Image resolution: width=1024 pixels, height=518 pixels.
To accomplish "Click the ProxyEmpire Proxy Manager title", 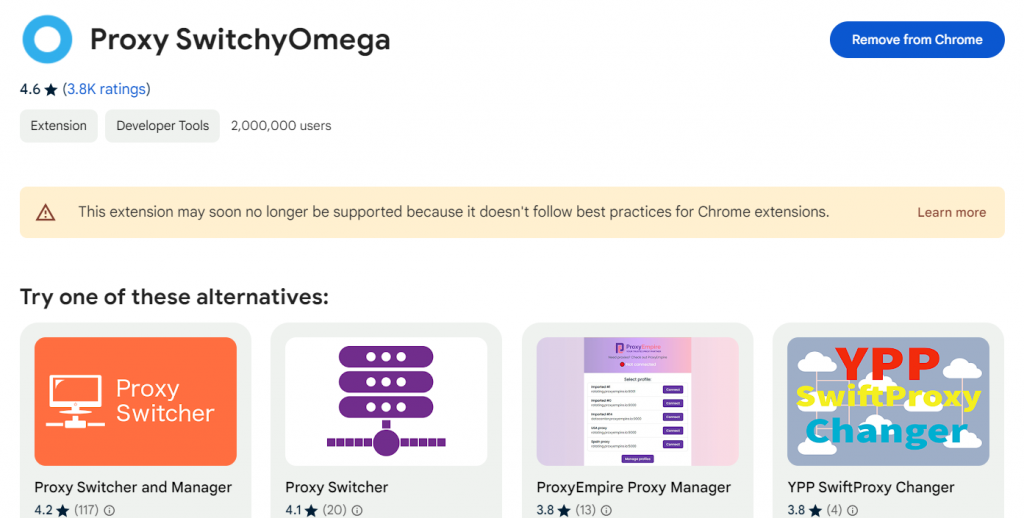I will [x=633, y=487].
